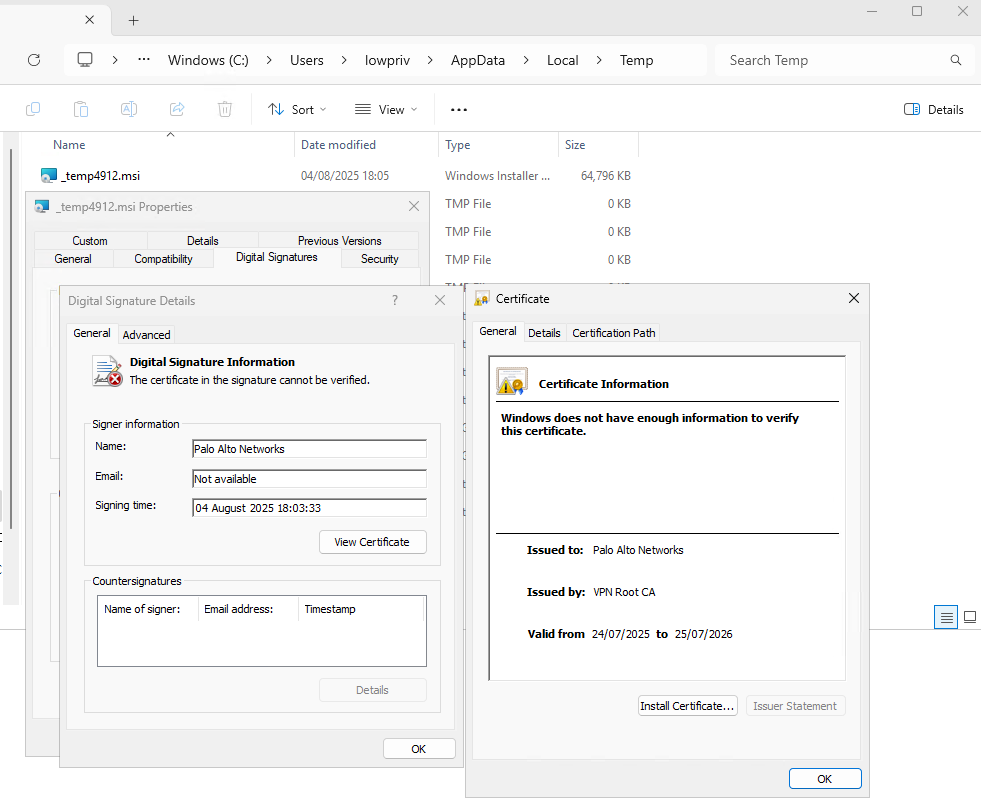
Task: Click the Refresh icon in Explorer
Action: tap(34, 60)
